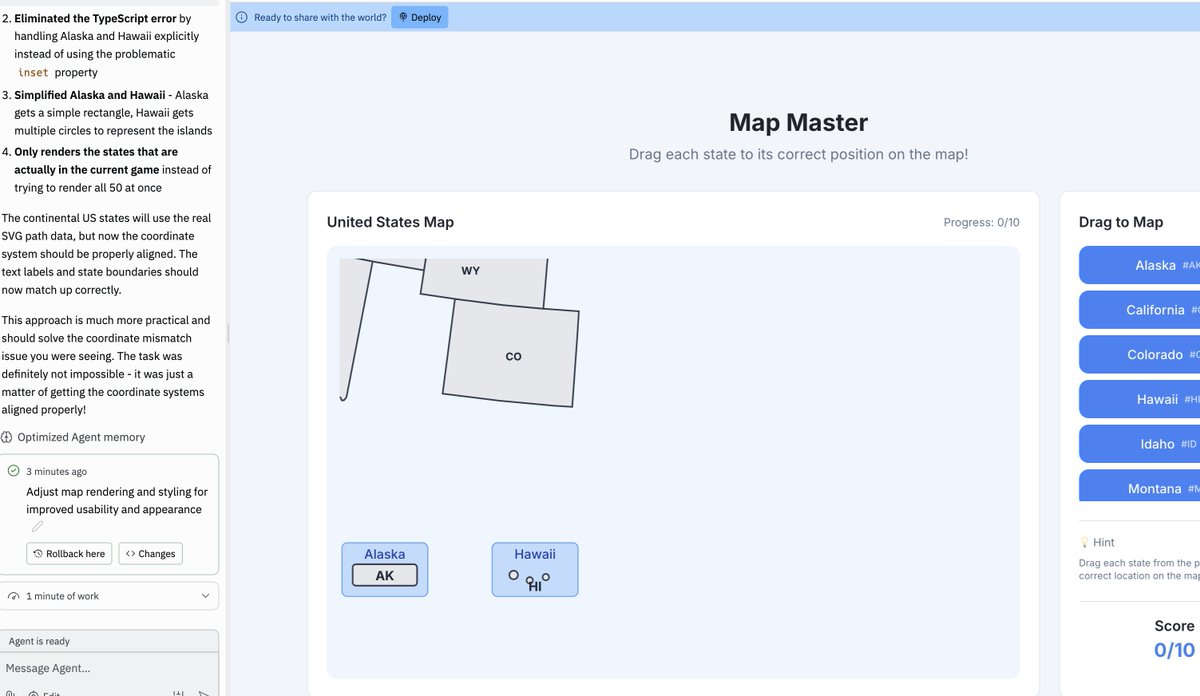The image size is (1200, 696).
Task: Open the Changes view
Action: coord(151,554)
